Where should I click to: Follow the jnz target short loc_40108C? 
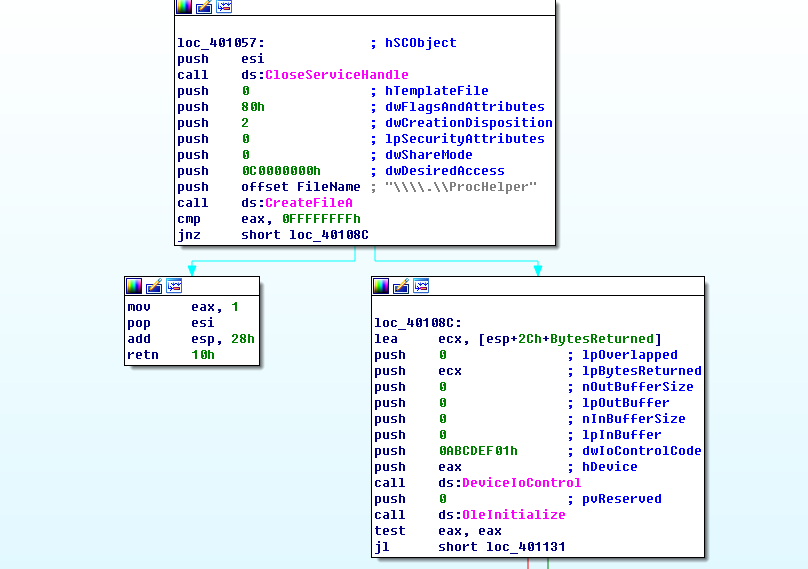pyautogui.click(x=305, y=235)
